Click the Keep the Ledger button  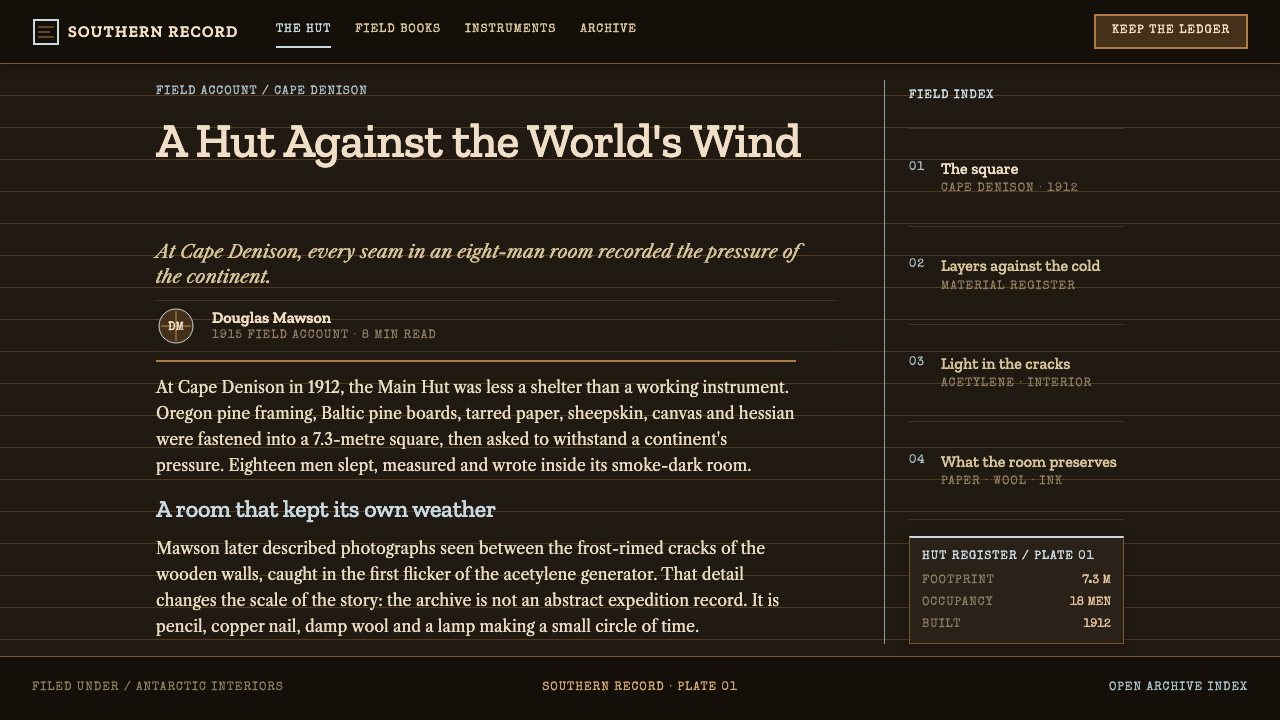point(1171,31)
